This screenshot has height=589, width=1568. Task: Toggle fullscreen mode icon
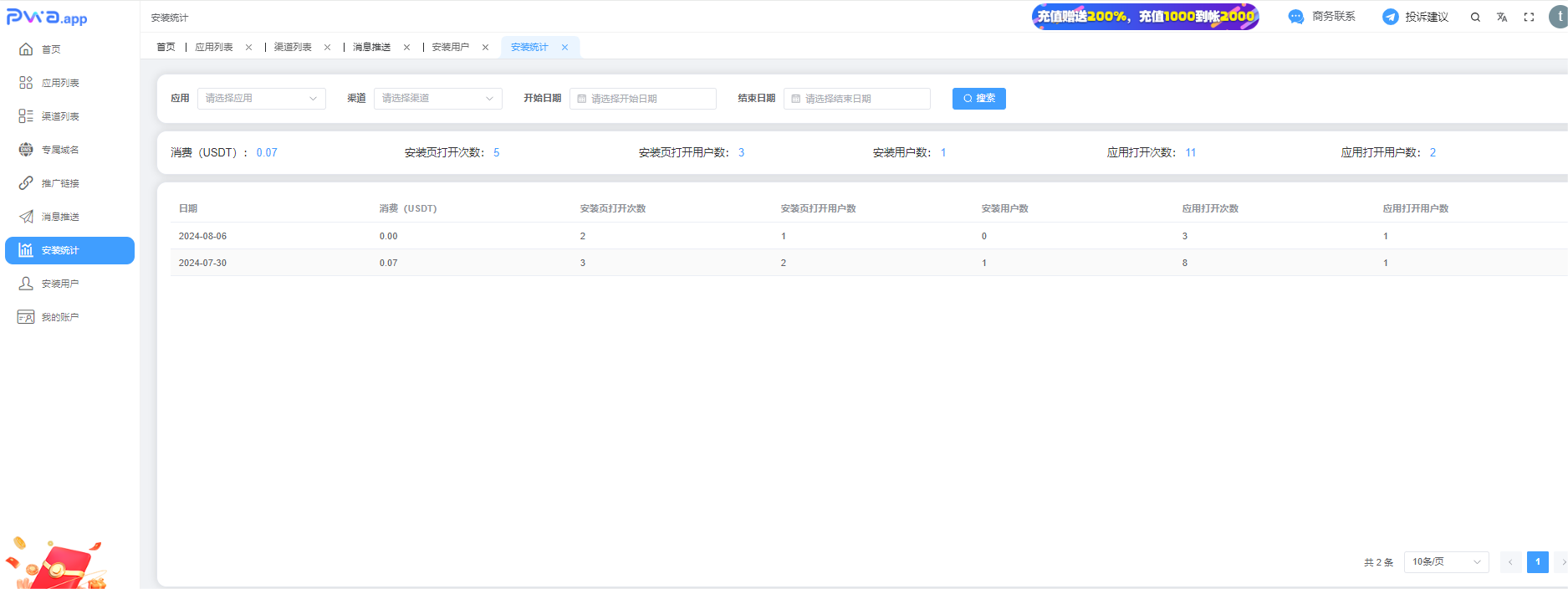click(1529, 17)
